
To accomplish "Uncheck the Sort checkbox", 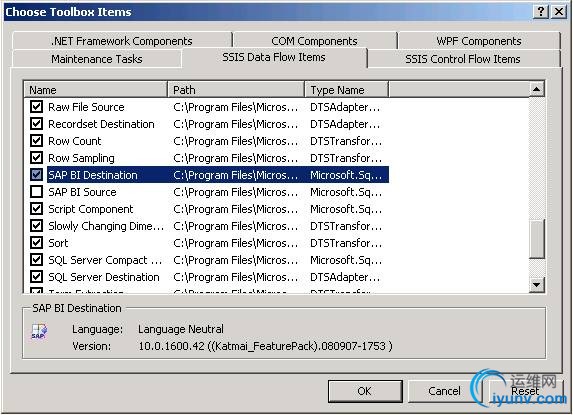I will click(36, 243).
